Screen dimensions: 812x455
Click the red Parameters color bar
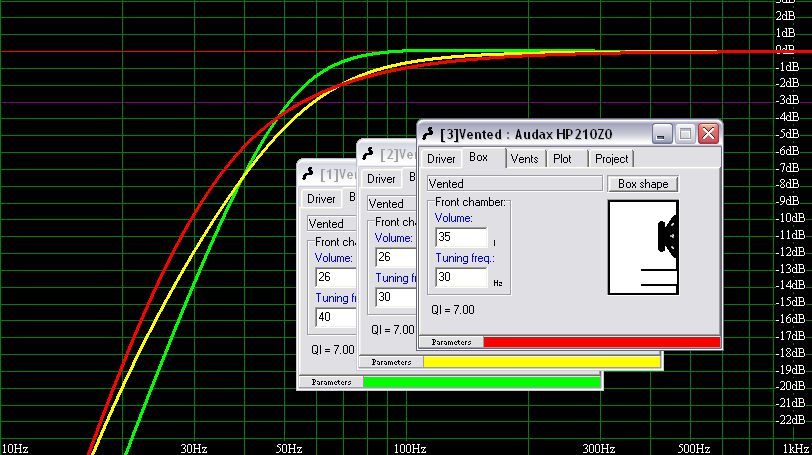coord(602,342)
